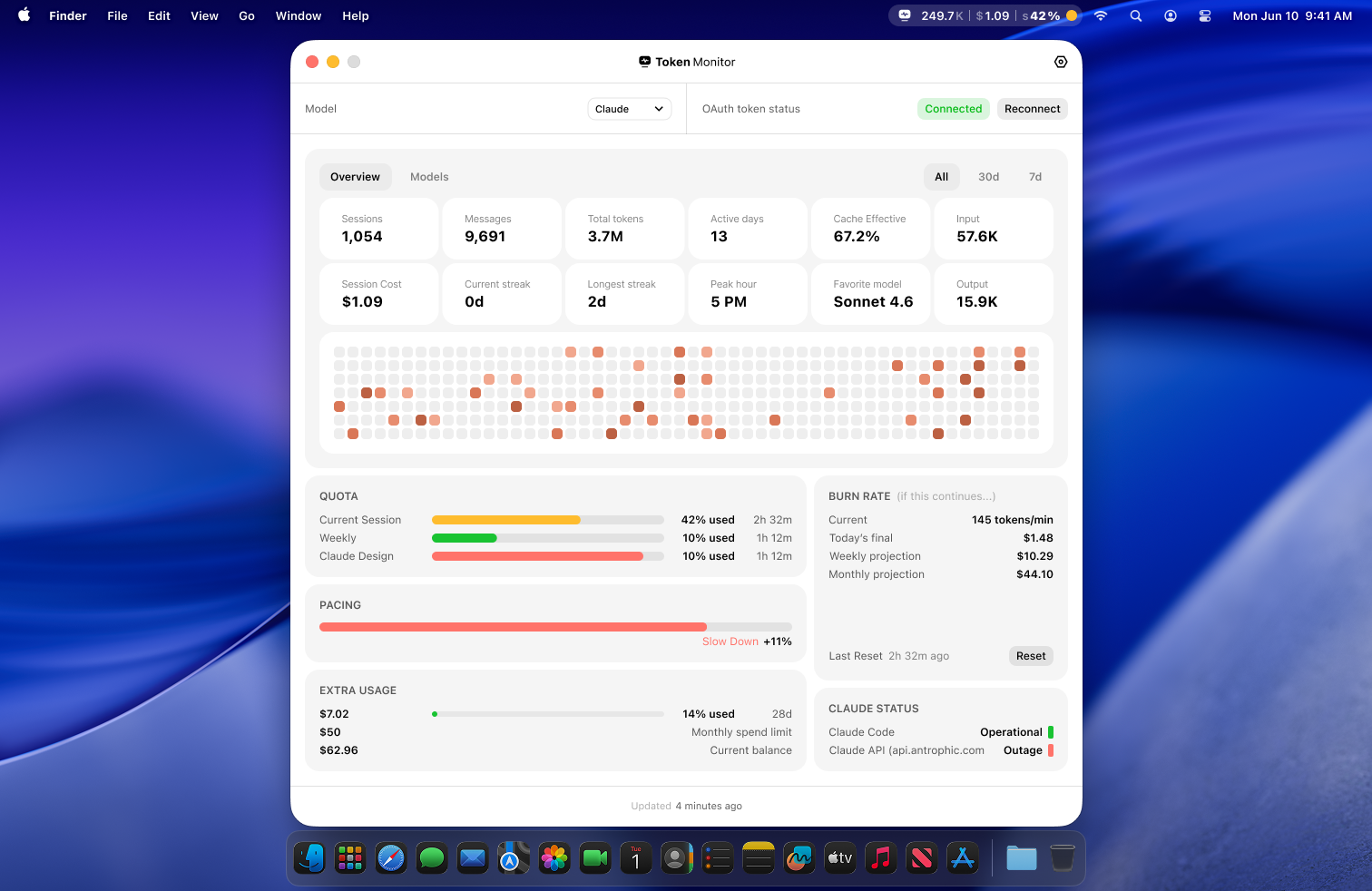This screenshot has width=1372, height=891.
Task: Open Maps from the dock
Action: 514,857
